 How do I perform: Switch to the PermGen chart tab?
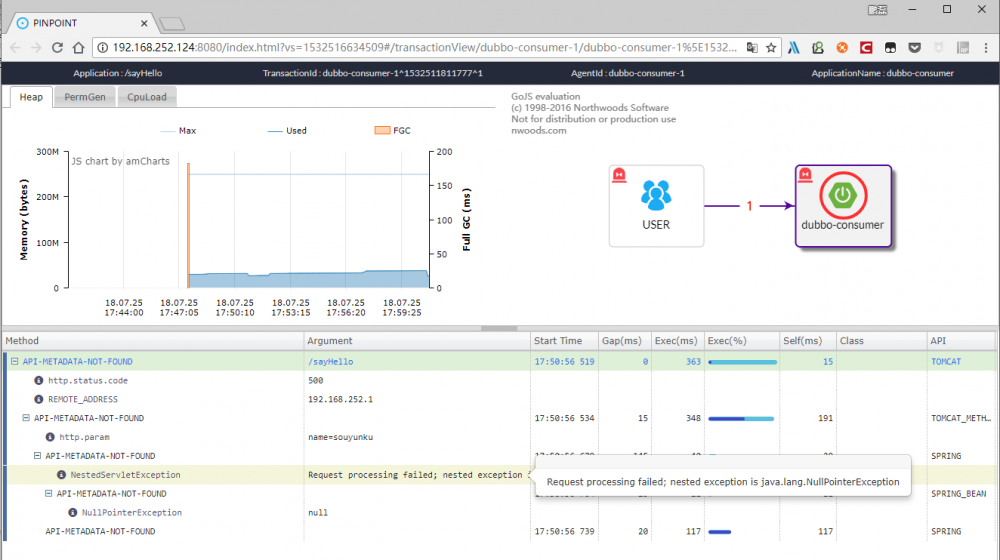(x=85, y=97)
